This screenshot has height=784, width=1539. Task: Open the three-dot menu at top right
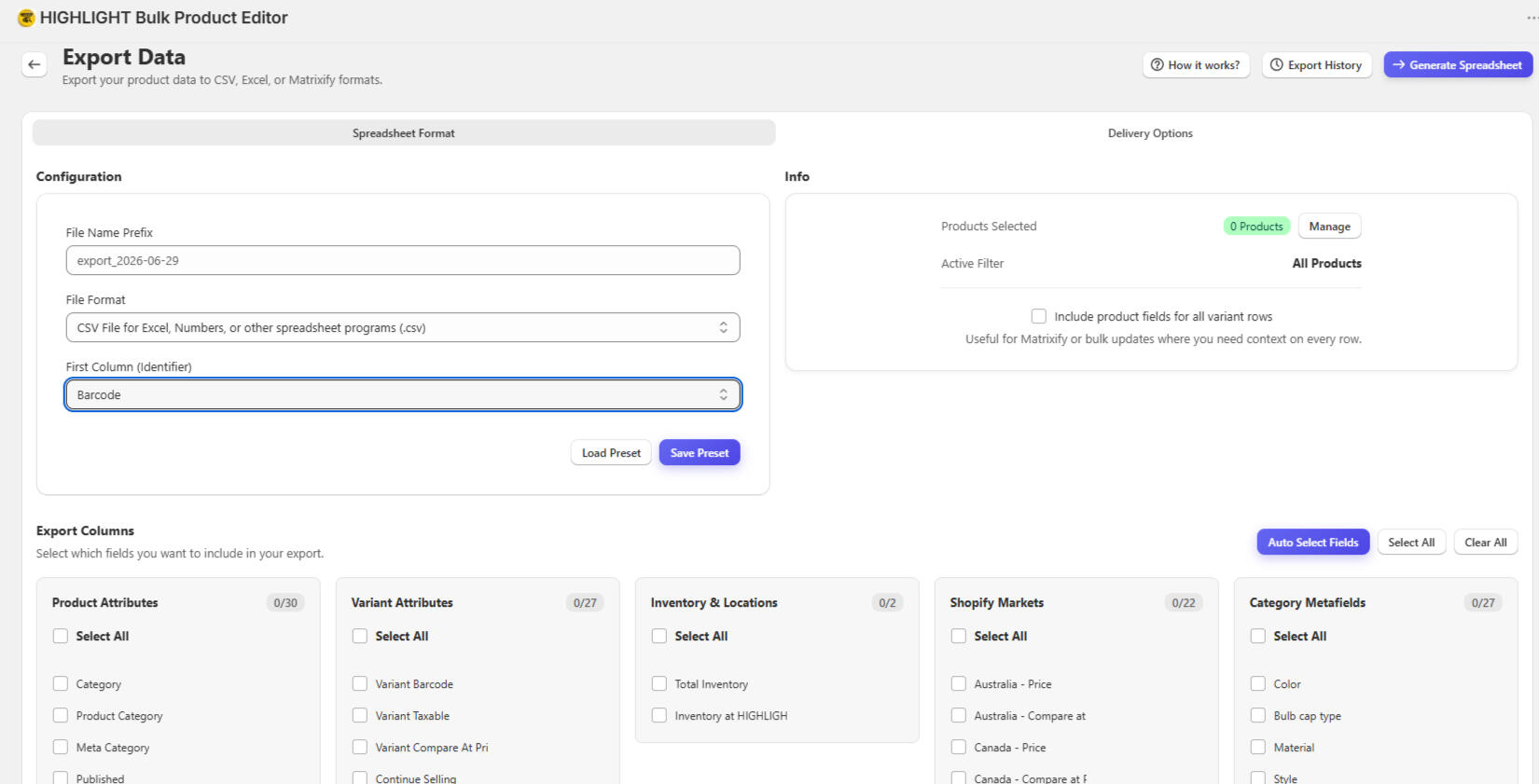coord(1532,18)
